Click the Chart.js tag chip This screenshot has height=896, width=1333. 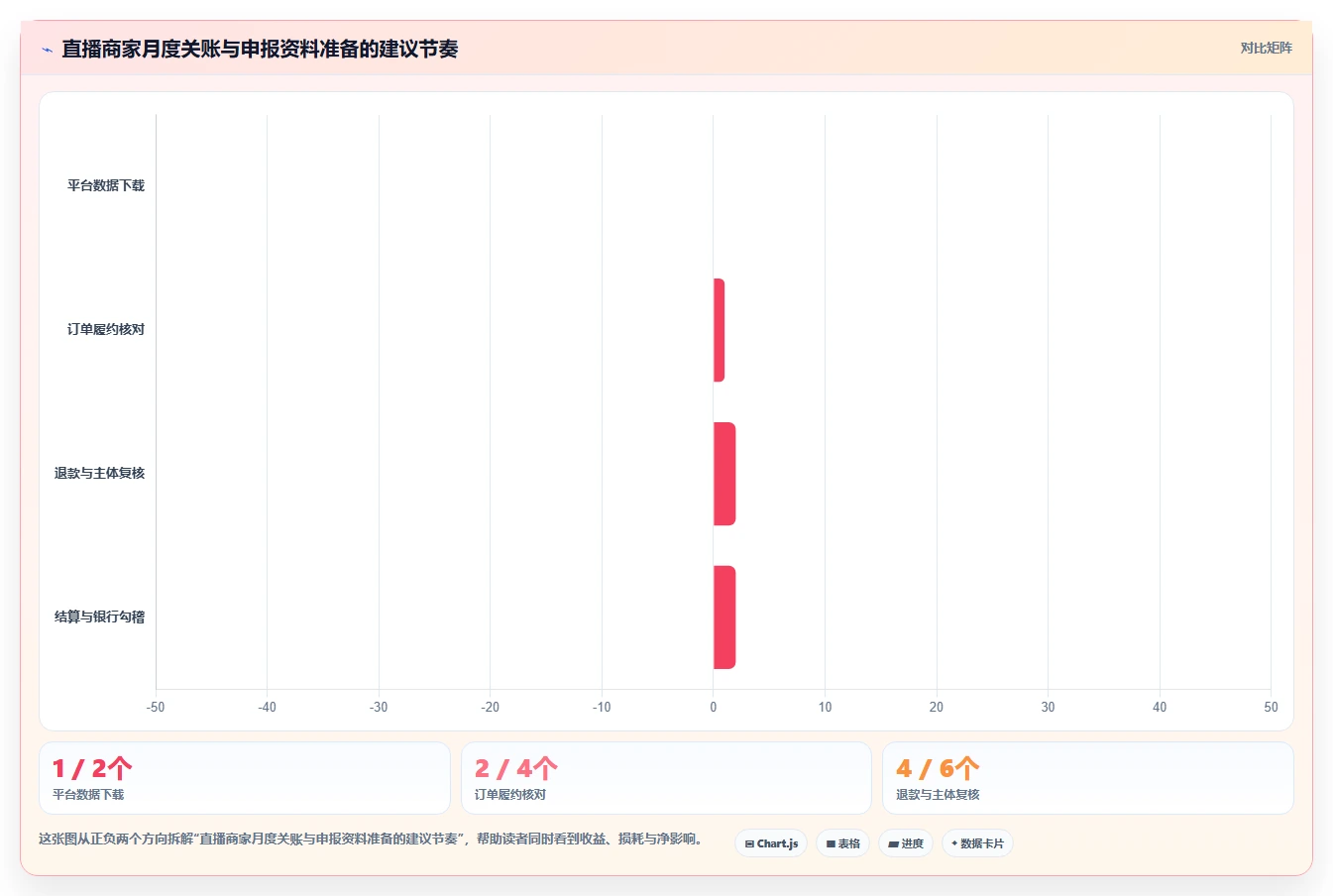tap(771, 843)
